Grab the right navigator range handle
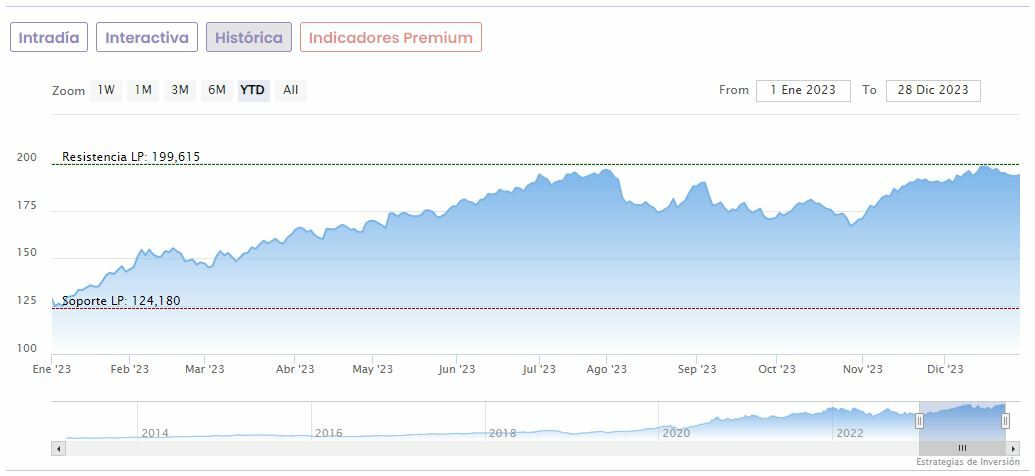Screen dimensions: 1035x476 click(1005, 422)
